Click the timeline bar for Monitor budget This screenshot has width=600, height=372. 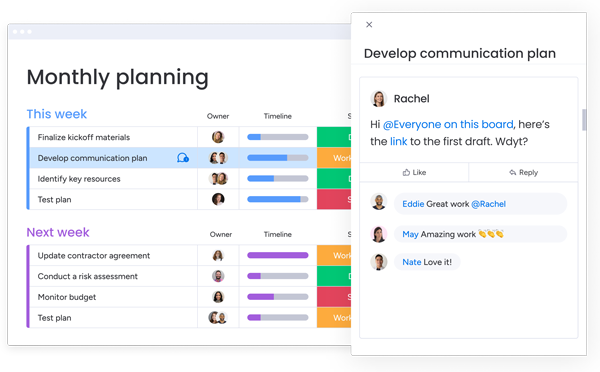point(277,297)
